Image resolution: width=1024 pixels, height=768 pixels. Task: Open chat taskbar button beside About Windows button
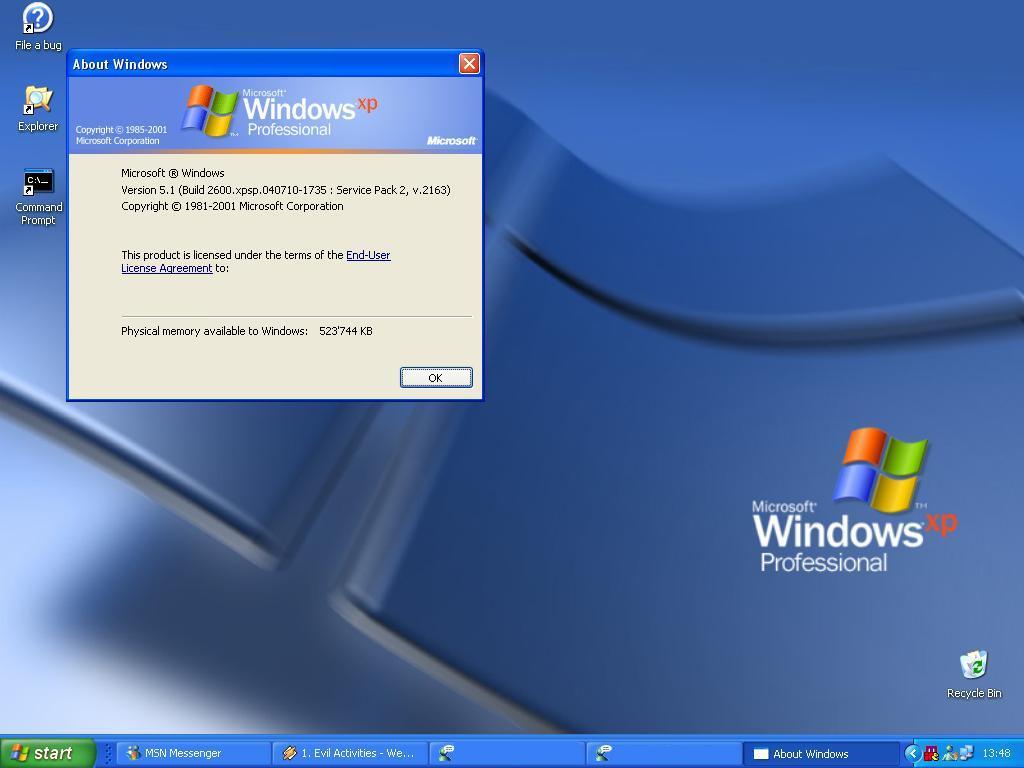coord(664,753)
